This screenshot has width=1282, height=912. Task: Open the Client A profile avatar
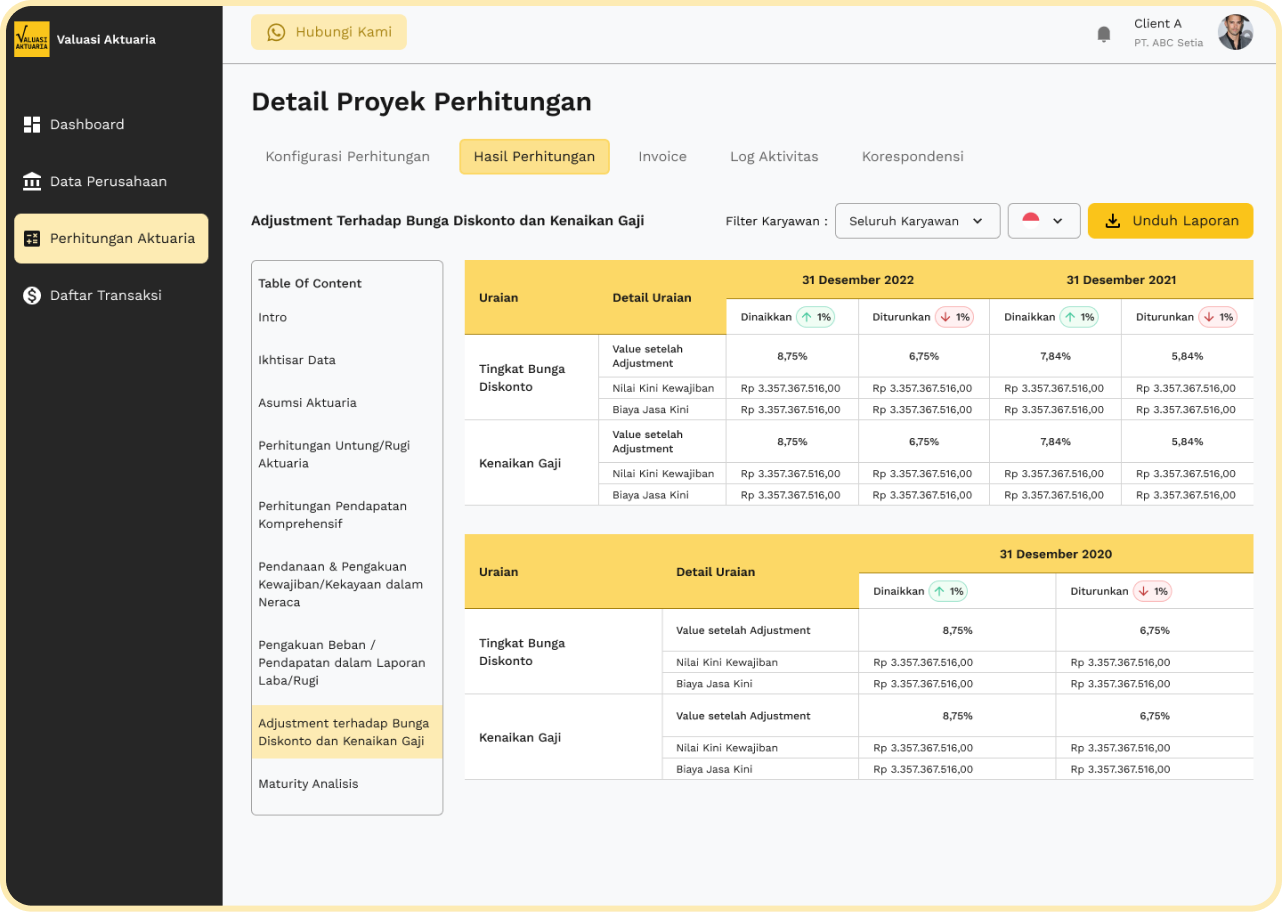[x=1235, y=33]
